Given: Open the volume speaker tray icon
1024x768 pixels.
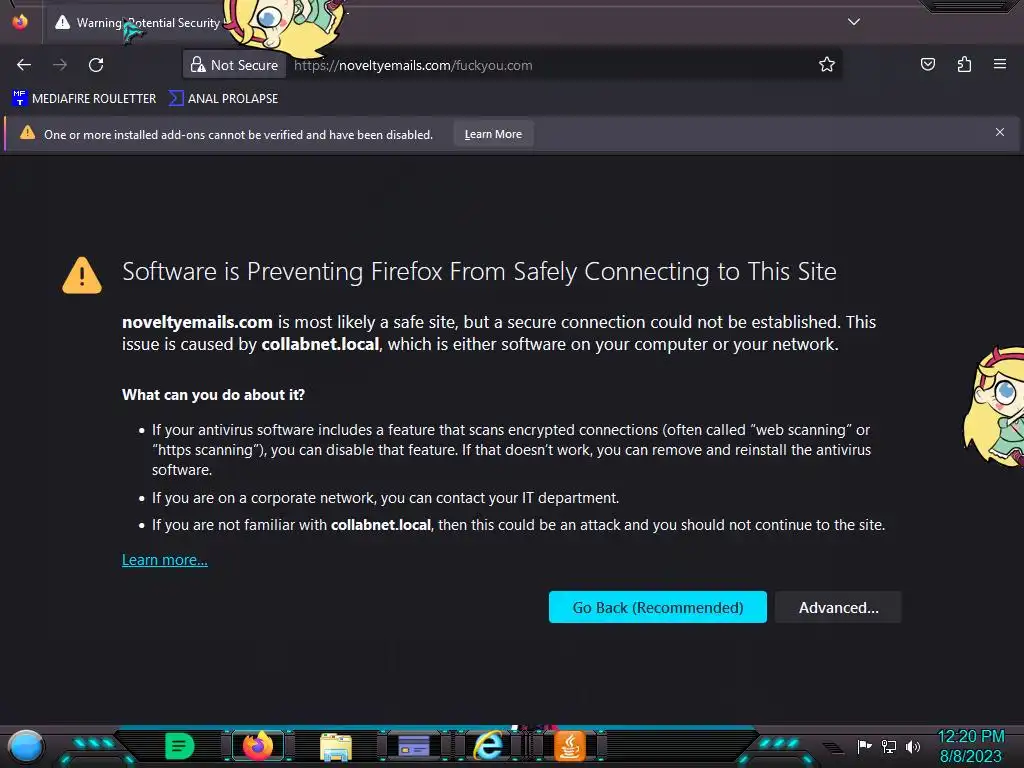Looking at the screenshot, I should coord(913,746).
